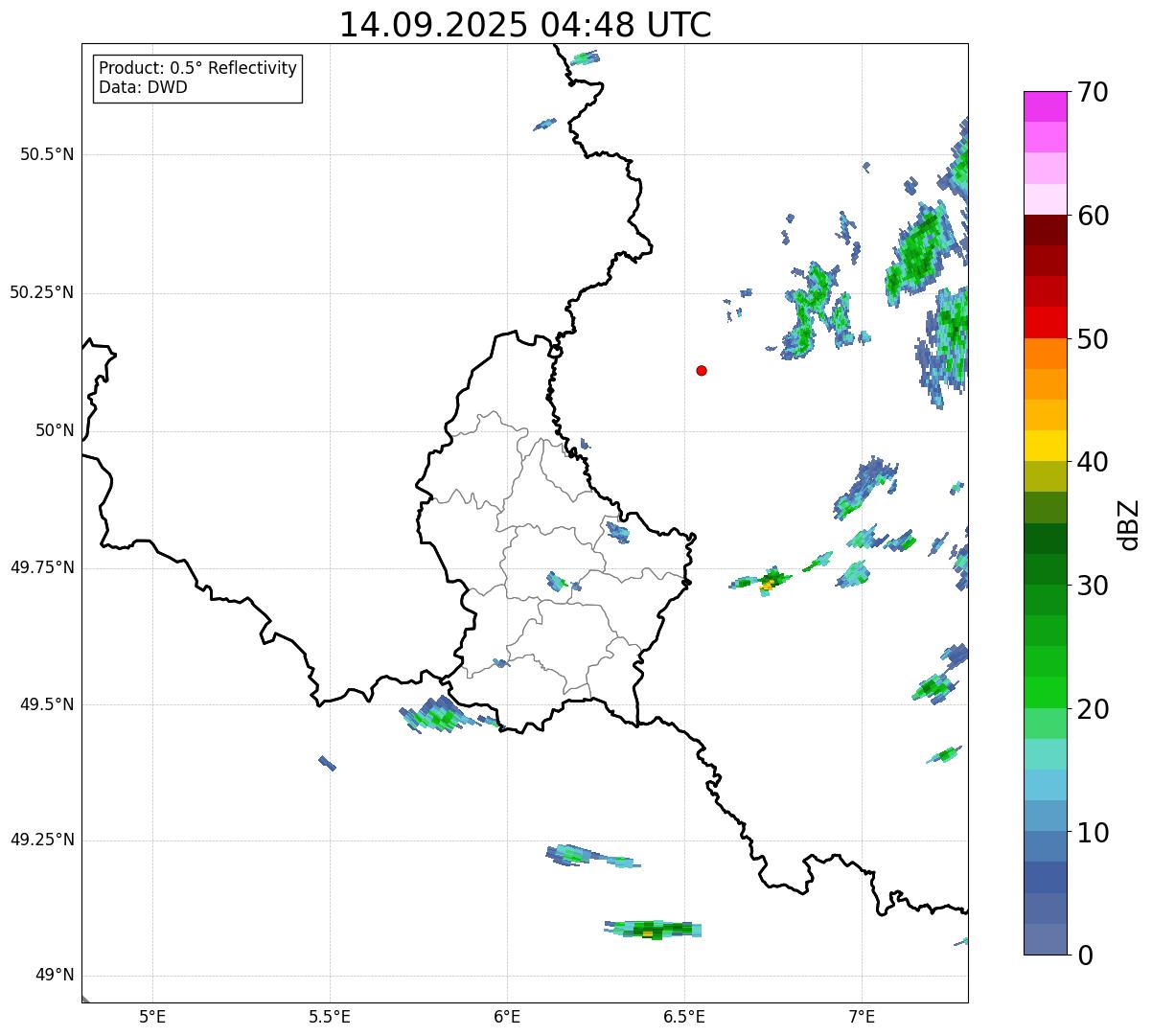
Task: Click the 50°N latitude label
Action: (x=55, y=430)
